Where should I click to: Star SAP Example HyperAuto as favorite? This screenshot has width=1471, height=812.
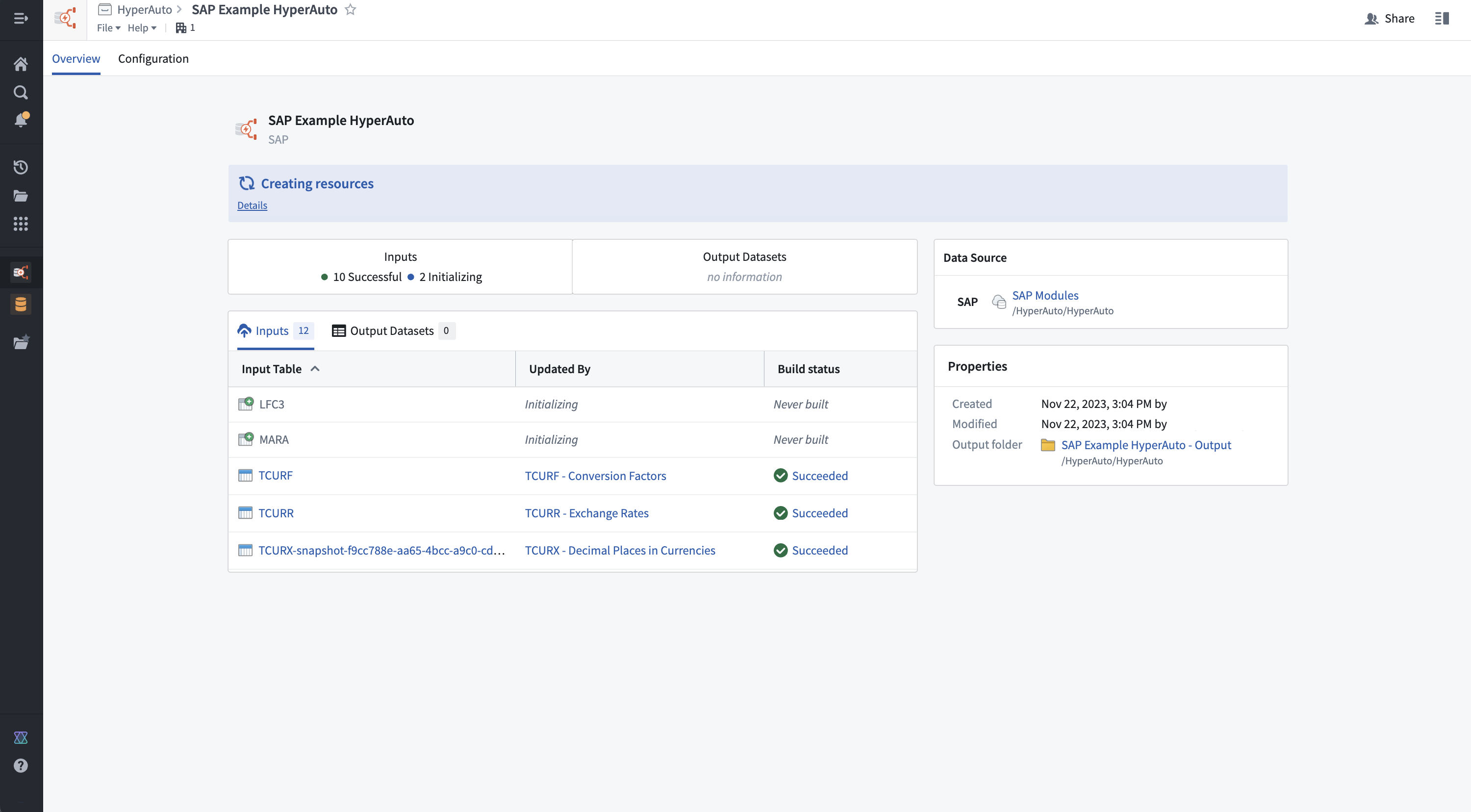tap(351, 10)
